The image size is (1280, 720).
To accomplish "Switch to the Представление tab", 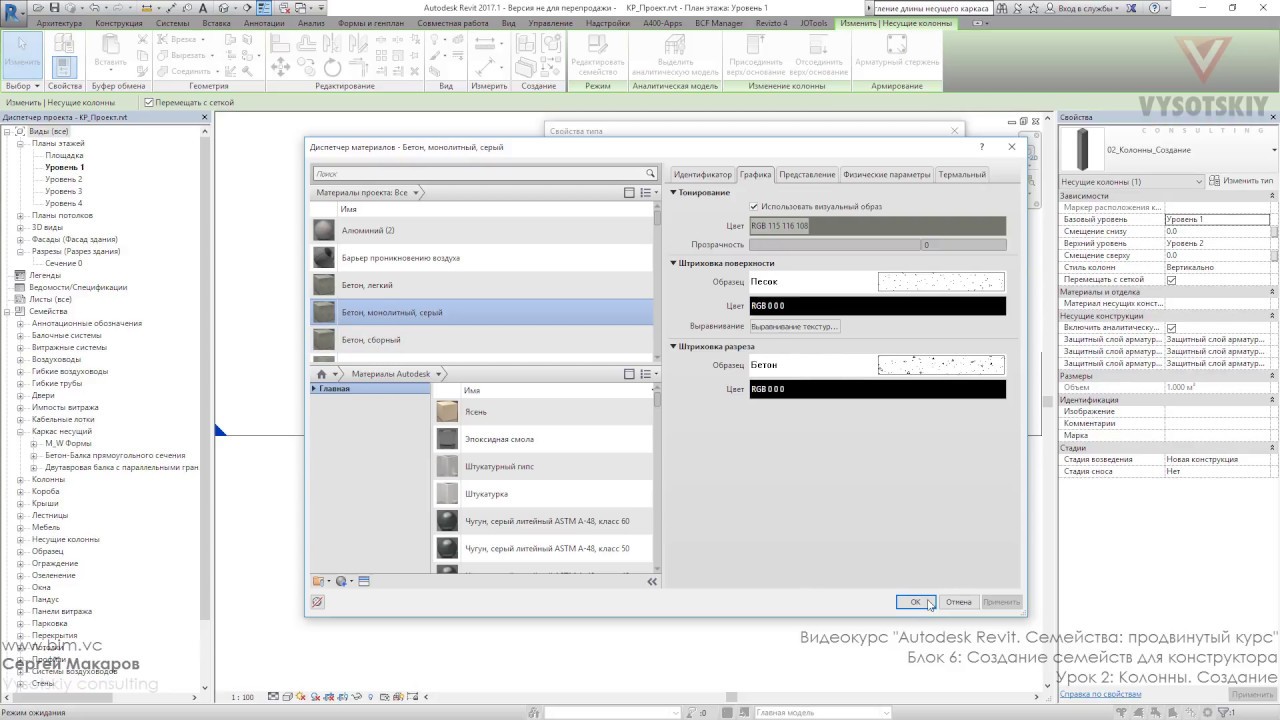I will pos(807,175).
